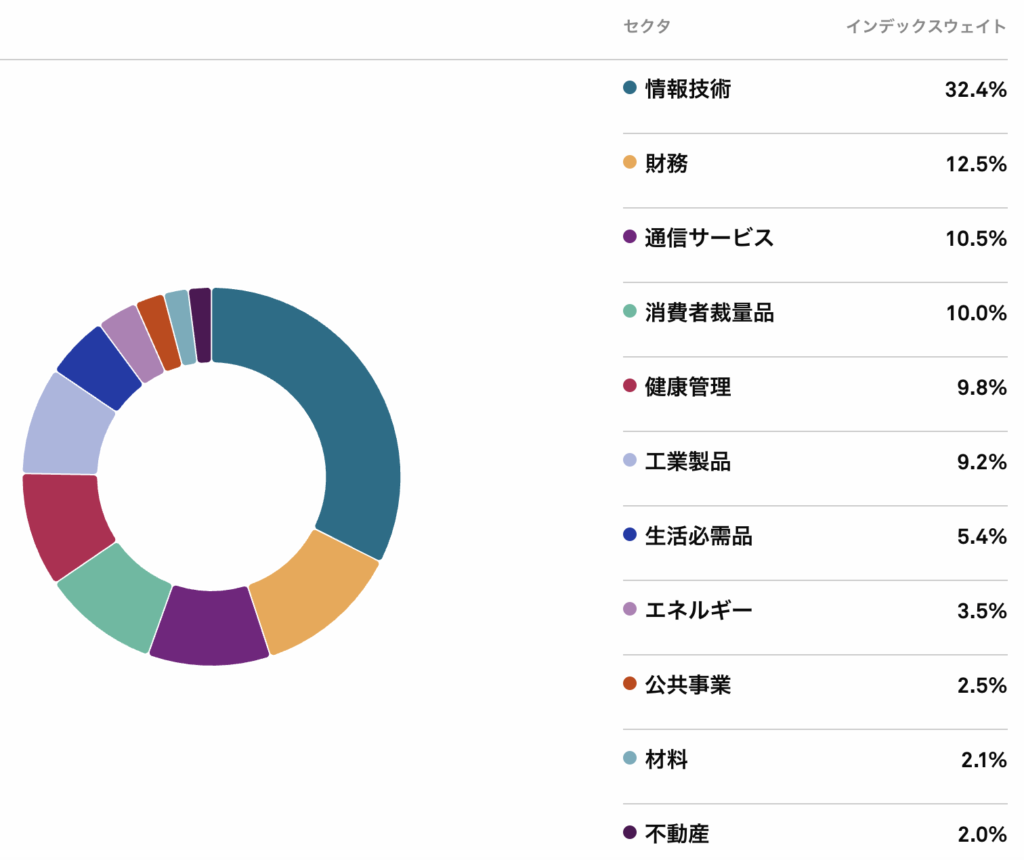Click the lavender 工業製品 donut slice
Viewport: 1024px width, 860px height.
pyautogui.click(x=62, y=424)
